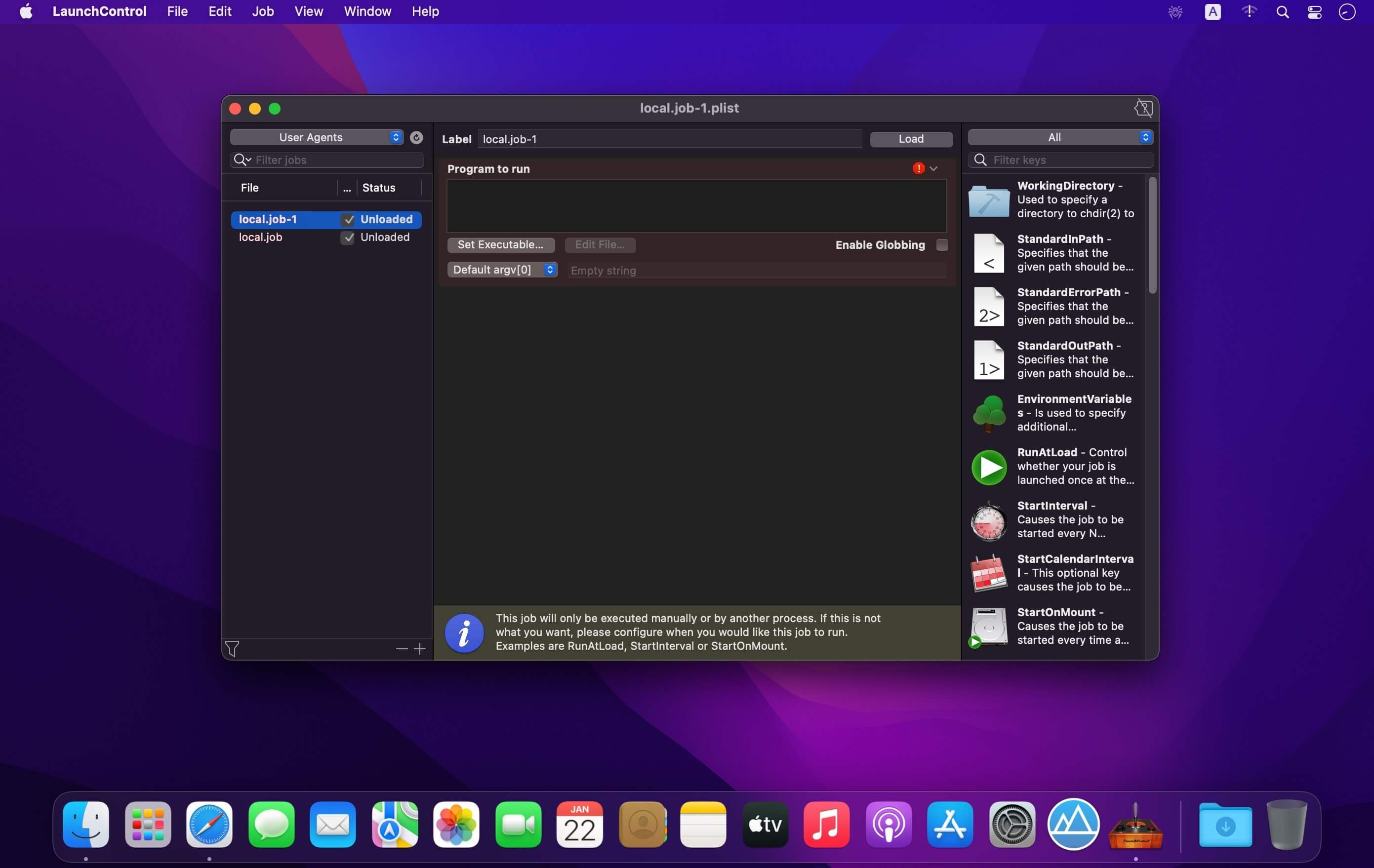Open the Default argv[0] dropdown
This screenshot has width=1374, height=868.
tap(502, 270)
